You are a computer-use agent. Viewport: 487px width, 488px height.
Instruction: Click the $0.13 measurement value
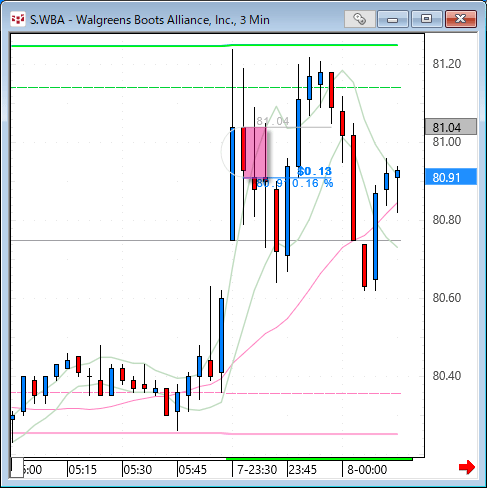tap(315, 171)
